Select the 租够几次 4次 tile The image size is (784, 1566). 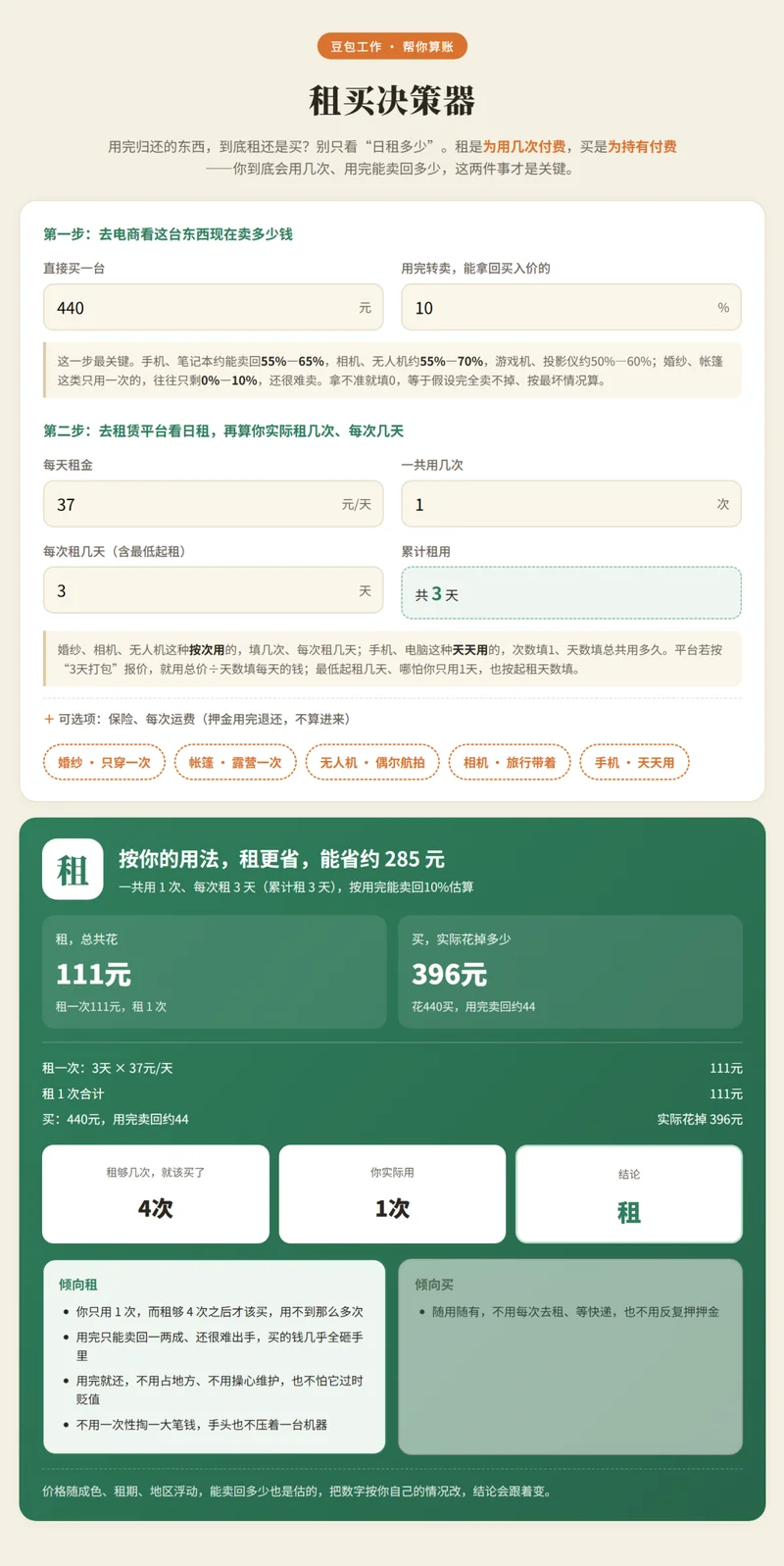point(156,1193)
